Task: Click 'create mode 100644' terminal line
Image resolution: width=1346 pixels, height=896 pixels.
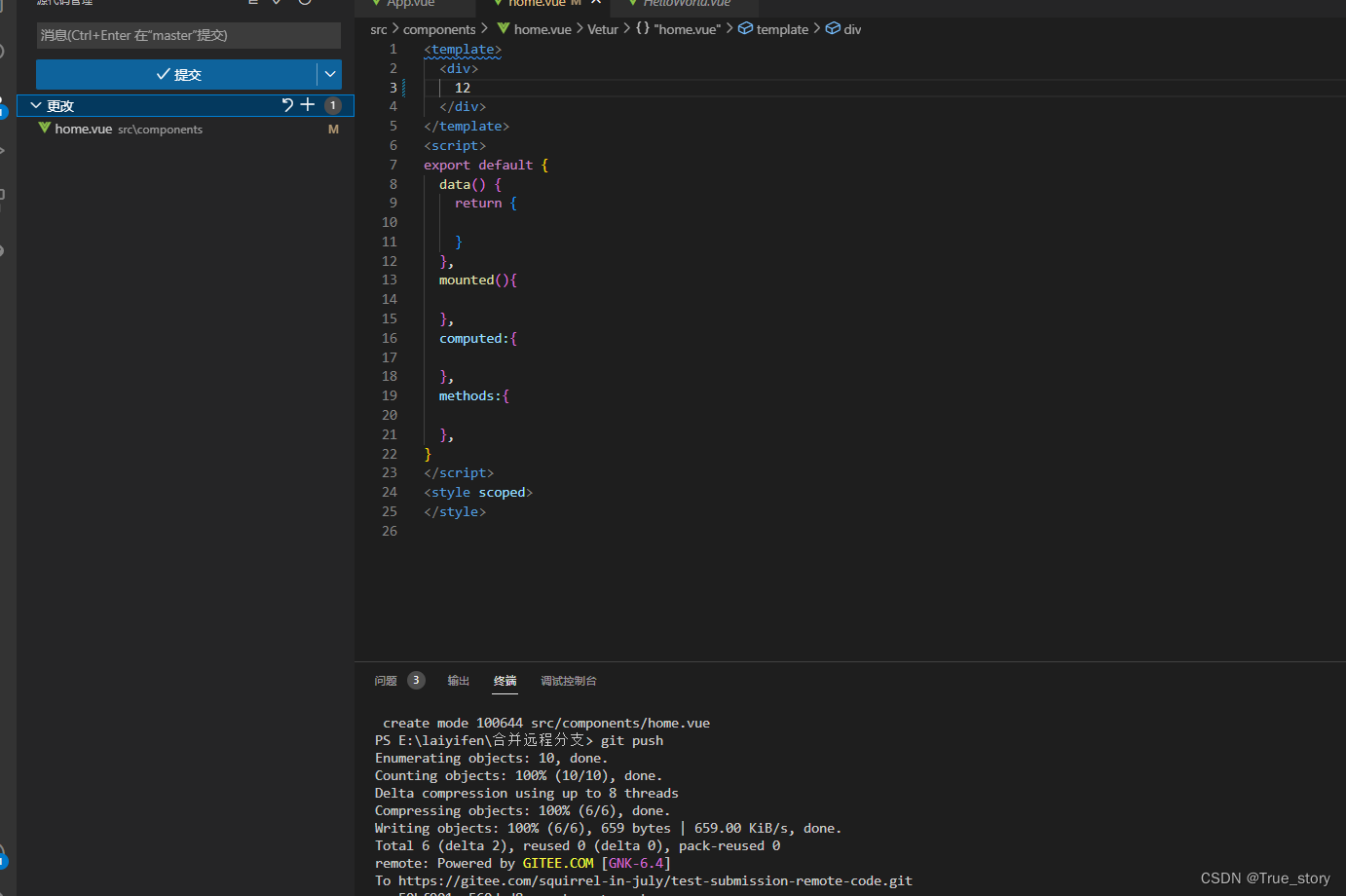Action: [546, 723]
